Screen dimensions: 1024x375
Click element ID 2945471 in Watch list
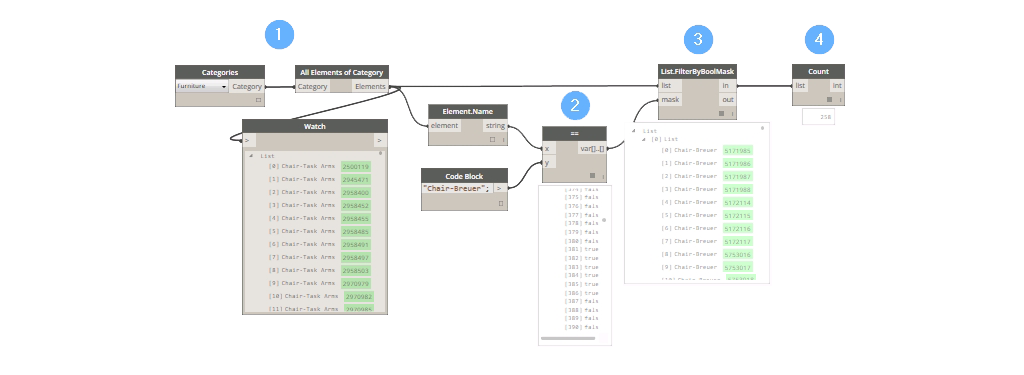356,179
